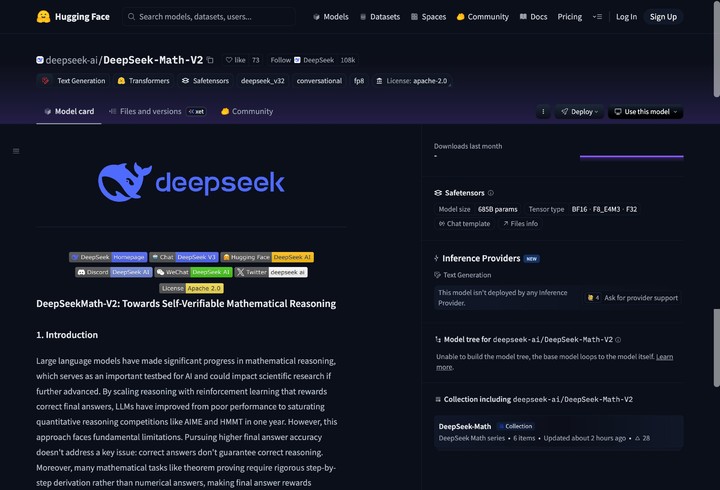Click Follow DeepSeek button

(x=302, y=60)
